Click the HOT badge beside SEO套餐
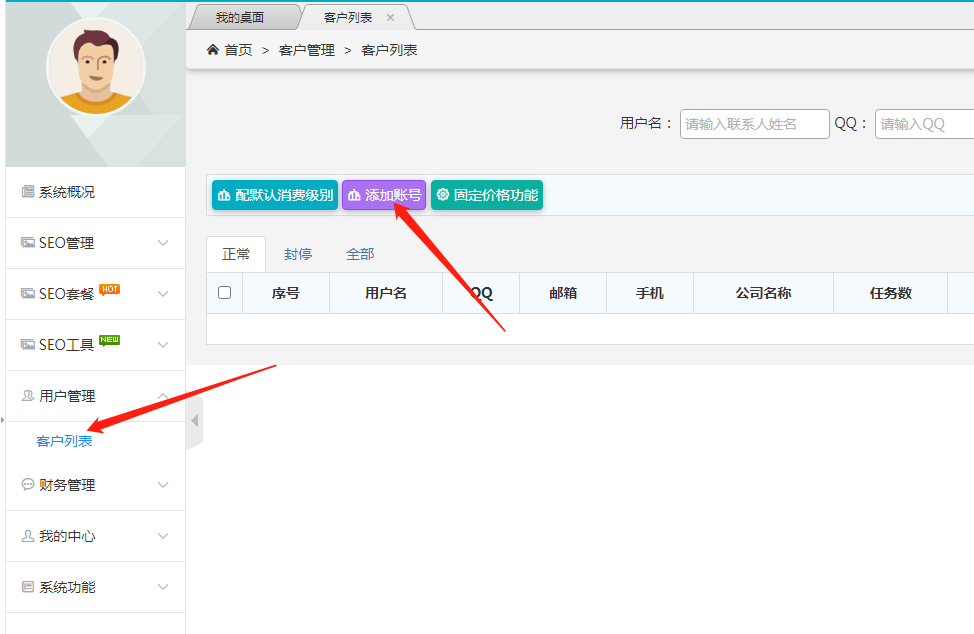 [109, 290]
